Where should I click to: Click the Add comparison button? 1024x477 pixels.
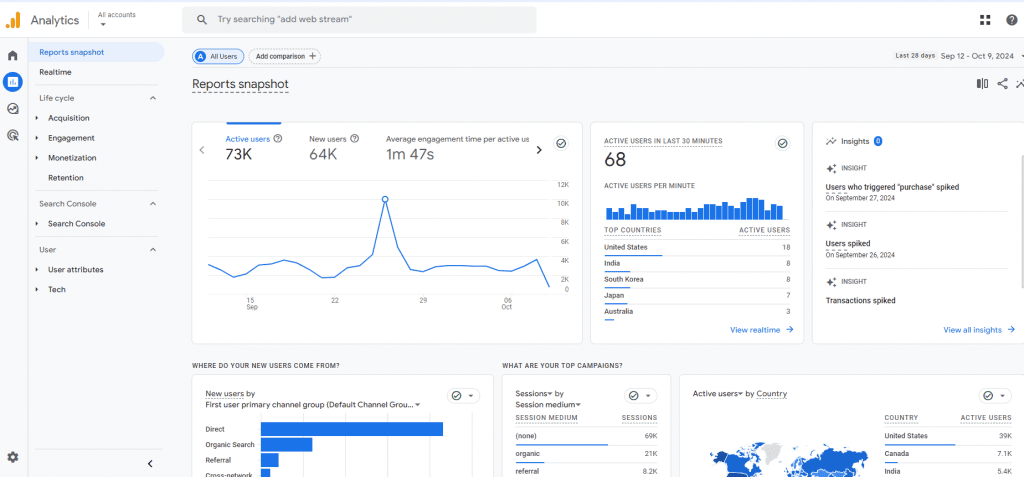click(x=285, y=57)
